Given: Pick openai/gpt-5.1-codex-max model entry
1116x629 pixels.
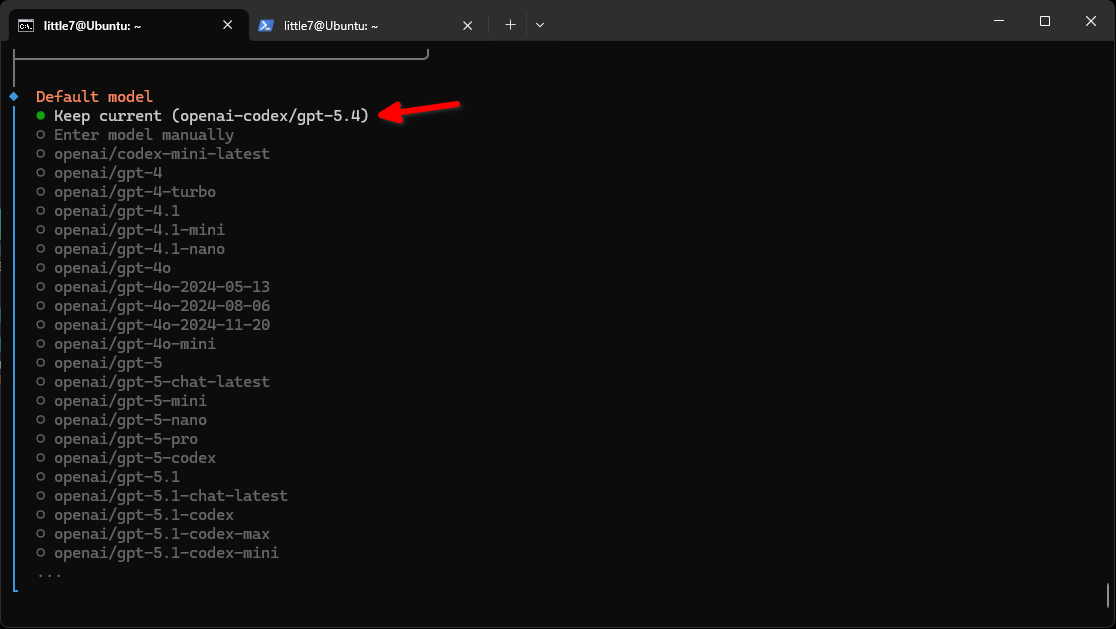Looking at the screenshot, I should click(161, 534).
